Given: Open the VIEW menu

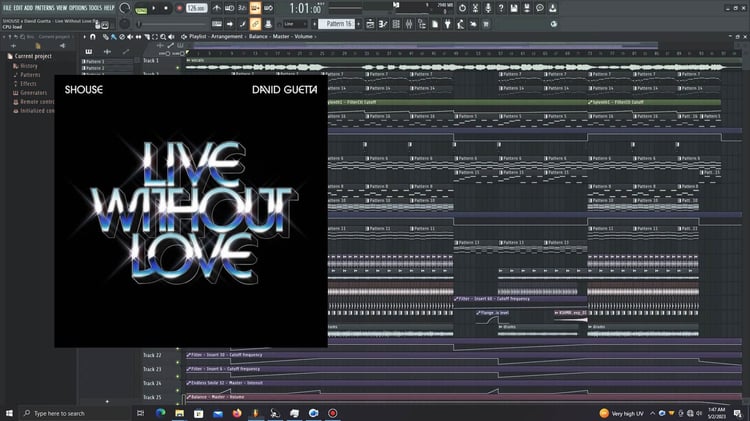Looking at the screenshot, I should tap(62, 8).
